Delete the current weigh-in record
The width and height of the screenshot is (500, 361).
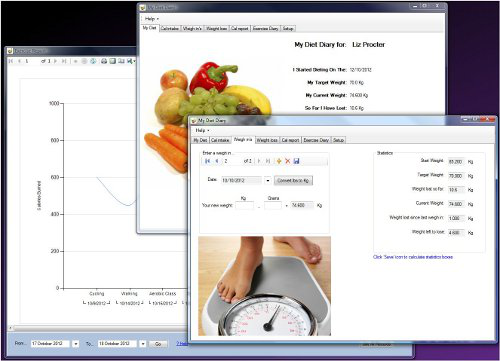coord(288,161)
